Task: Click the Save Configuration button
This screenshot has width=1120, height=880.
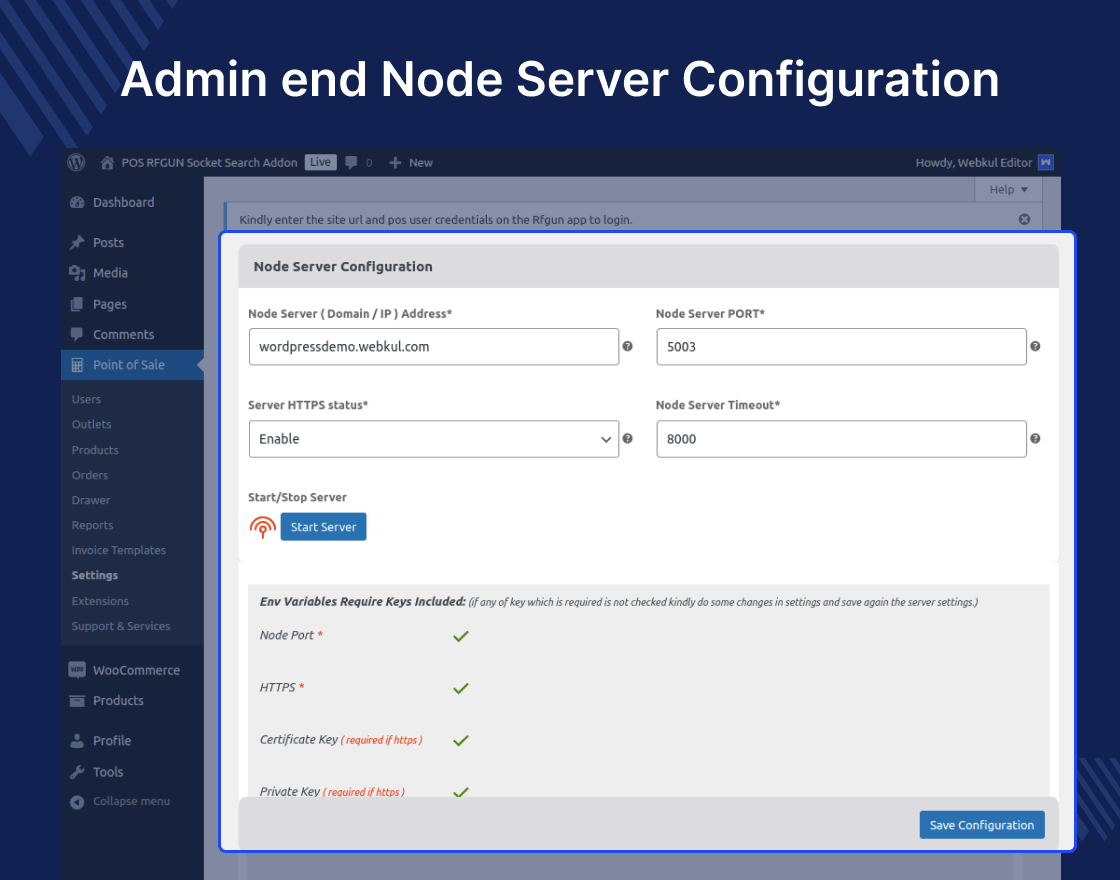Action: (982, 825)
